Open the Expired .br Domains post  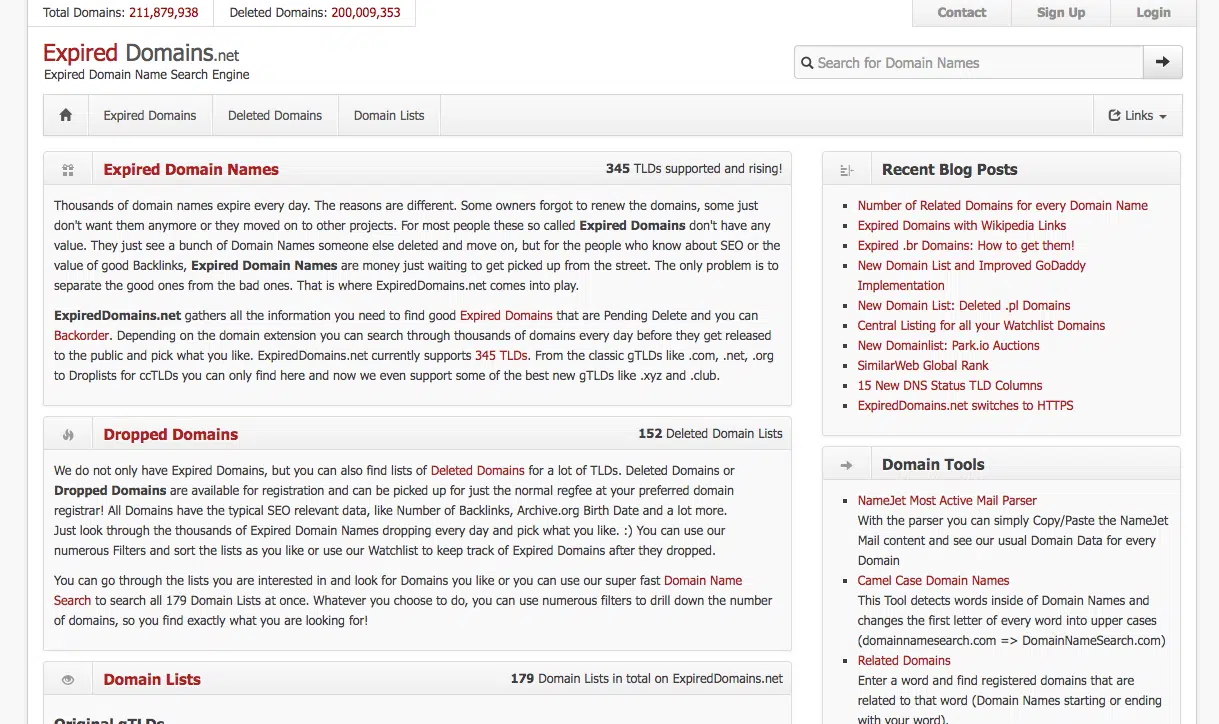click(966, 245)
